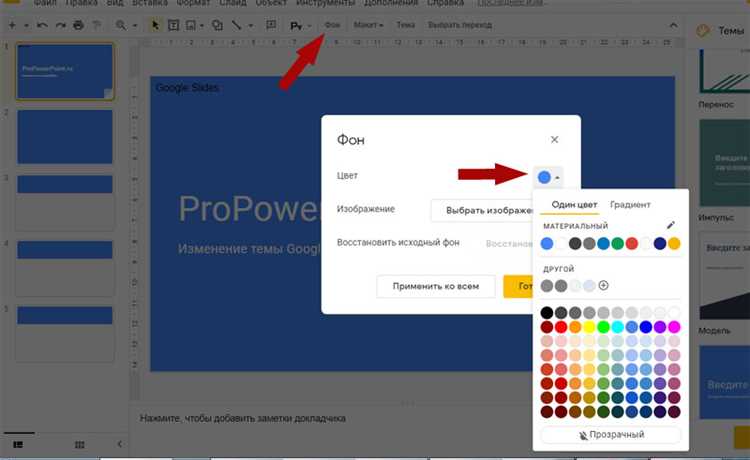
Task: Undo the last action
Action: point(42,25)
